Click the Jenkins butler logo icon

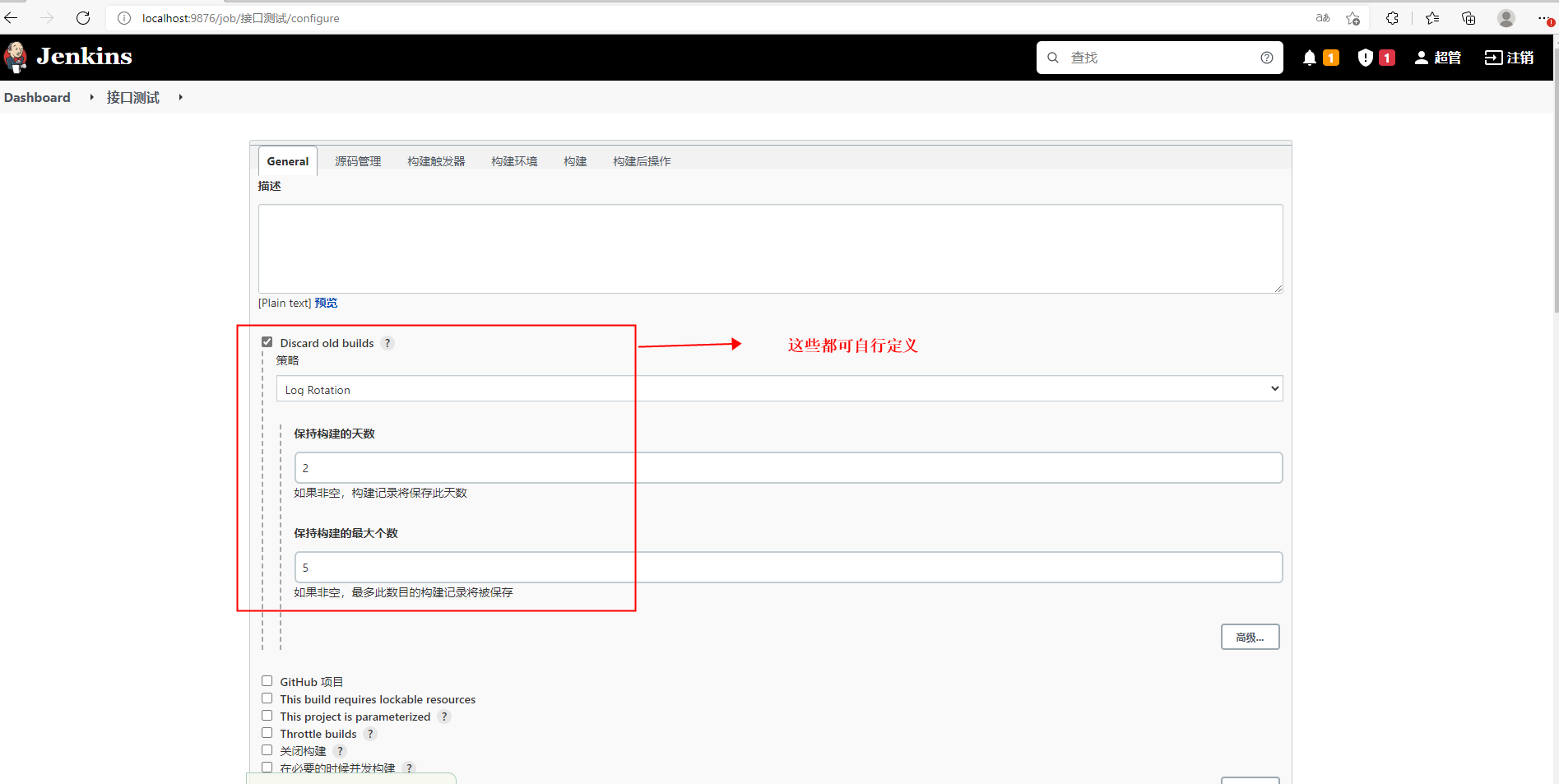click(x=16, y=58)
